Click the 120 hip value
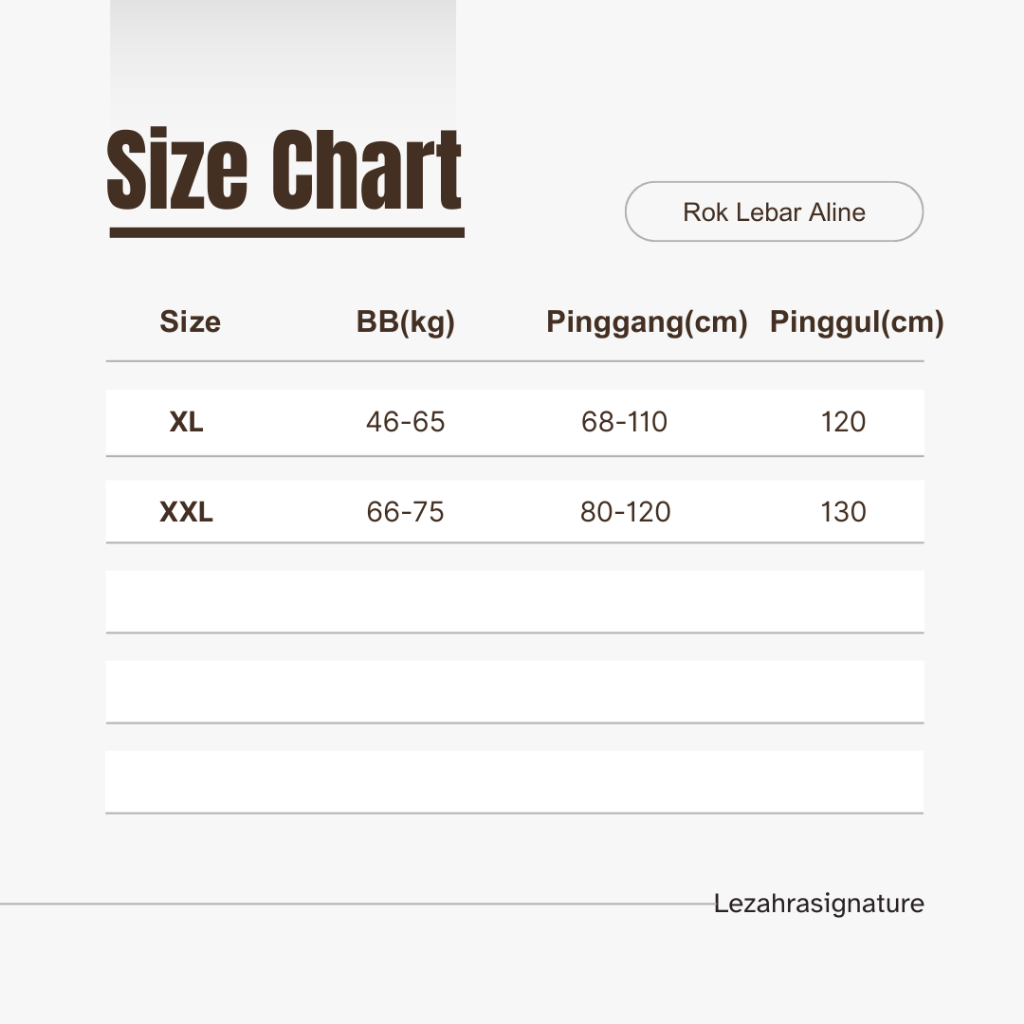 coord(843,422)
